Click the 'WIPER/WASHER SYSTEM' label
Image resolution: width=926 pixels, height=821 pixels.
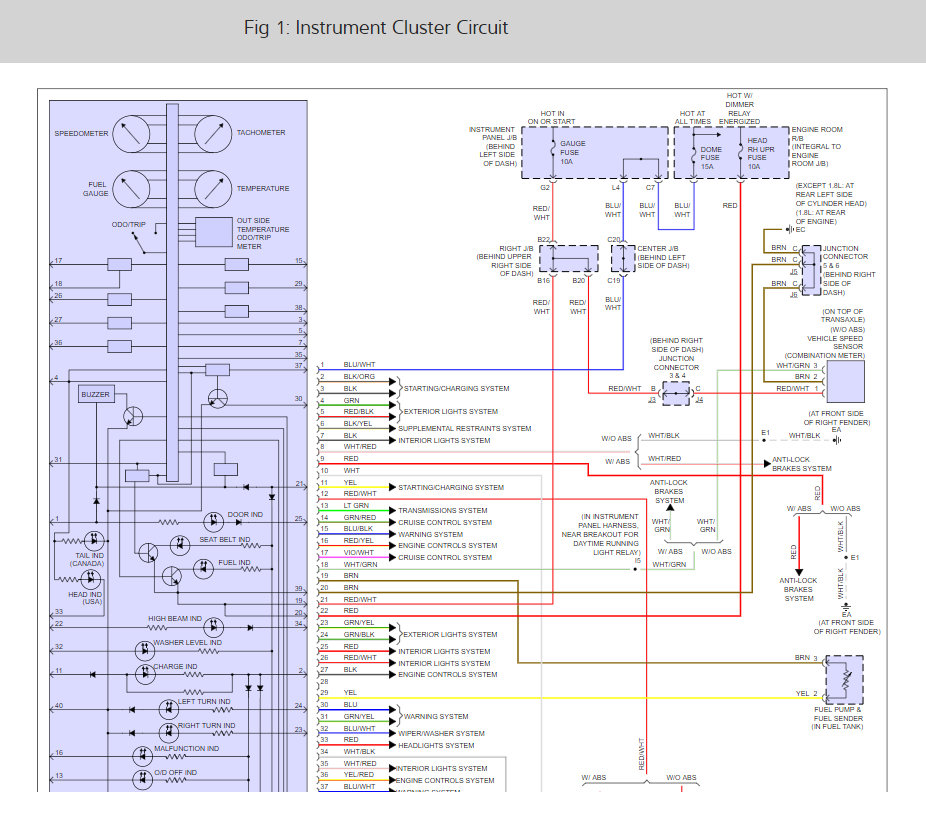tap(441, 733)
